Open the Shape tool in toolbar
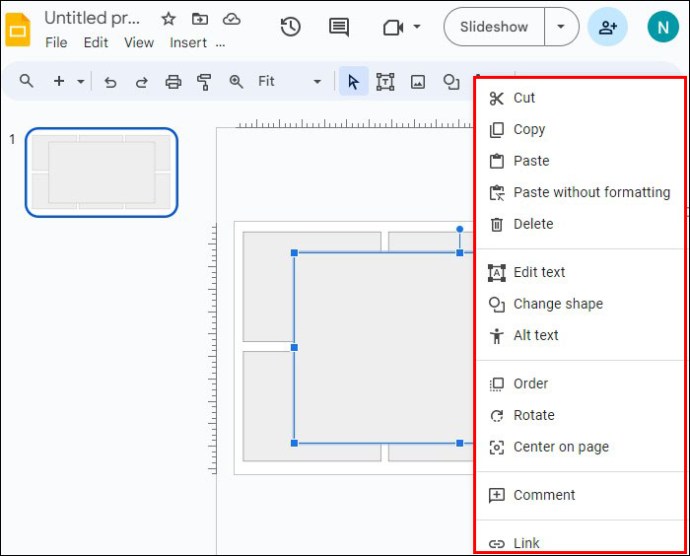The image size is (690, 556). 451,82
